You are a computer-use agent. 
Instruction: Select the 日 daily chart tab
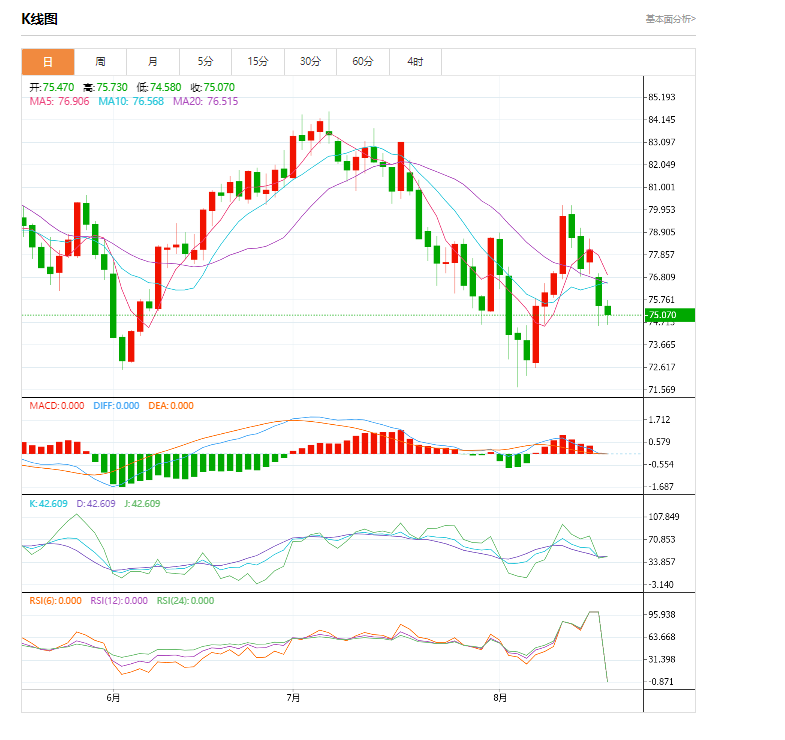click(48, 62)
